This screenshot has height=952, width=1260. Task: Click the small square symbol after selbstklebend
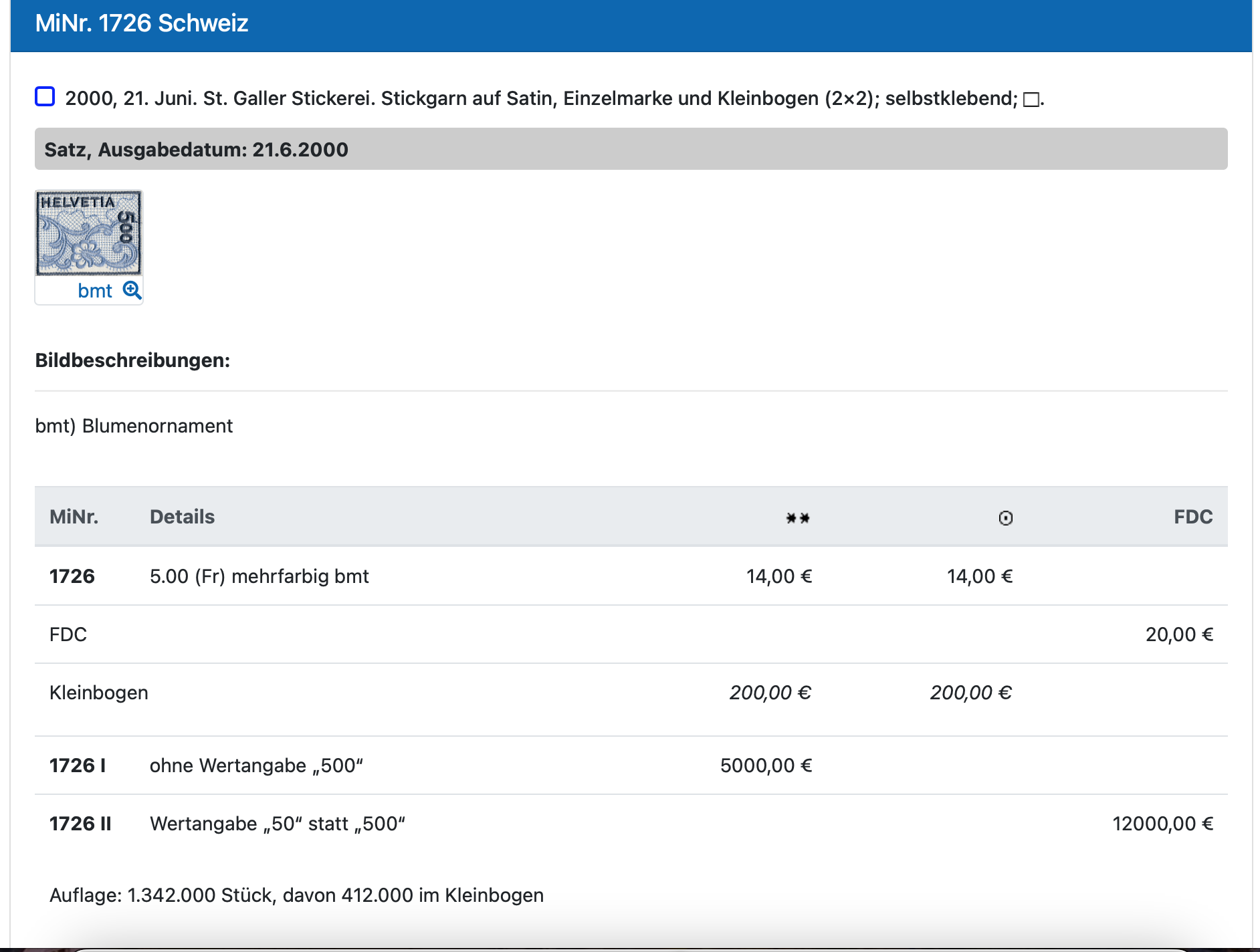1031,100
